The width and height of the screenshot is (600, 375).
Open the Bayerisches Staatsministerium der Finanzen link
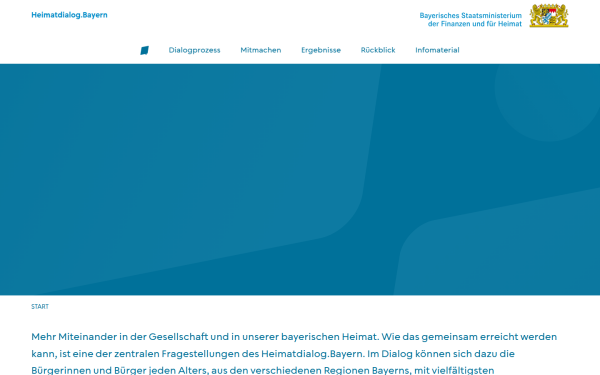pyautogui.click(x=470, y=20)
